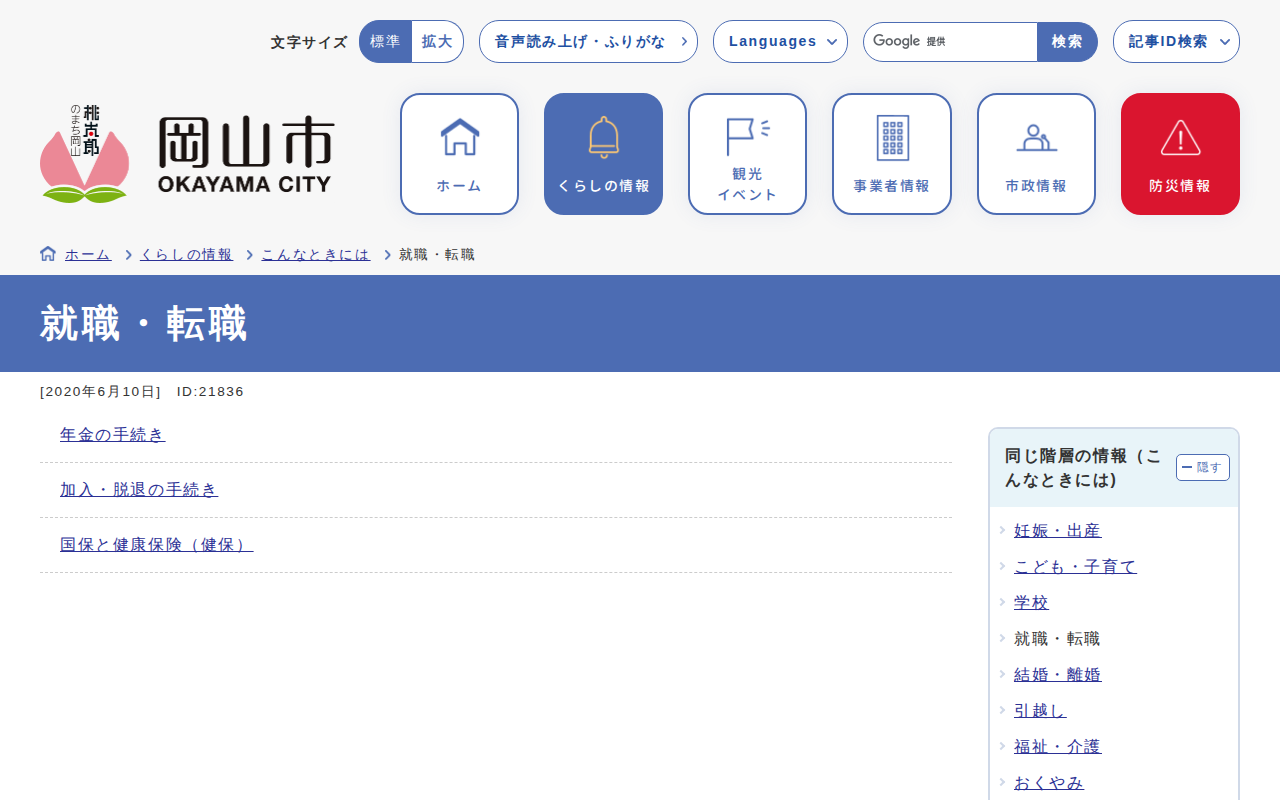Click current 就職・転職 sidebar entry
The height and width of the screenshot is (800, 1280).
tap(1057, 639)
